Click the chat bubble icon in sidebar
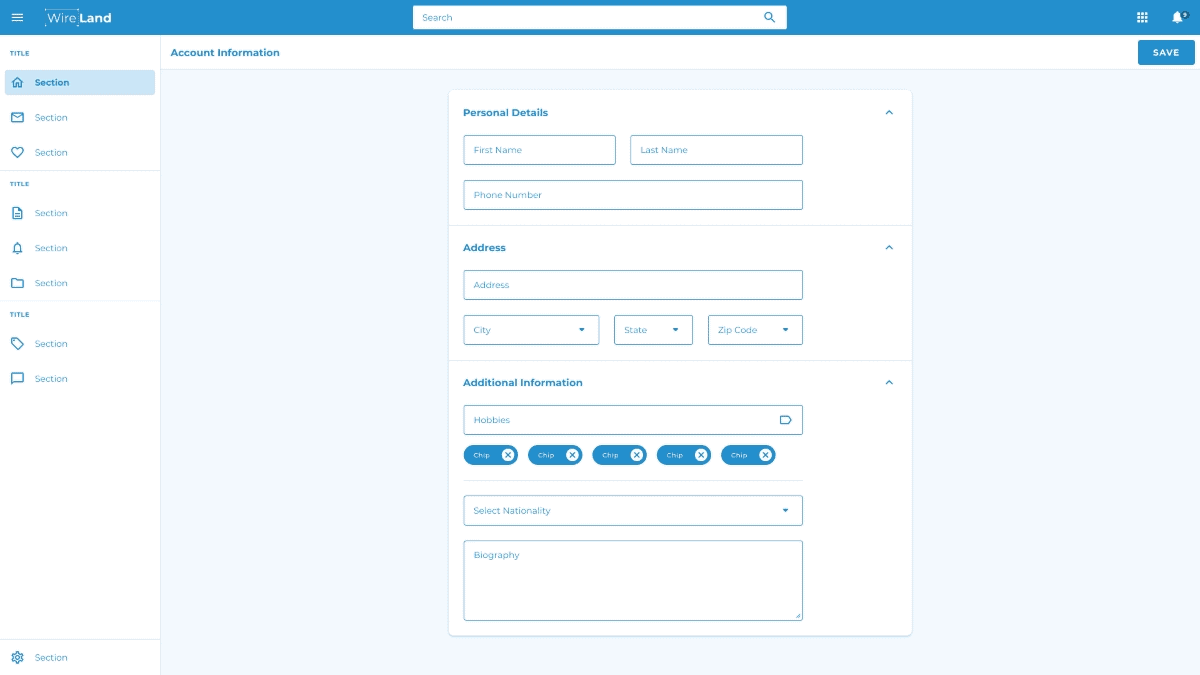Viewport: 1200px width, 675px height. pyautogui.click(x=17, y=379)
